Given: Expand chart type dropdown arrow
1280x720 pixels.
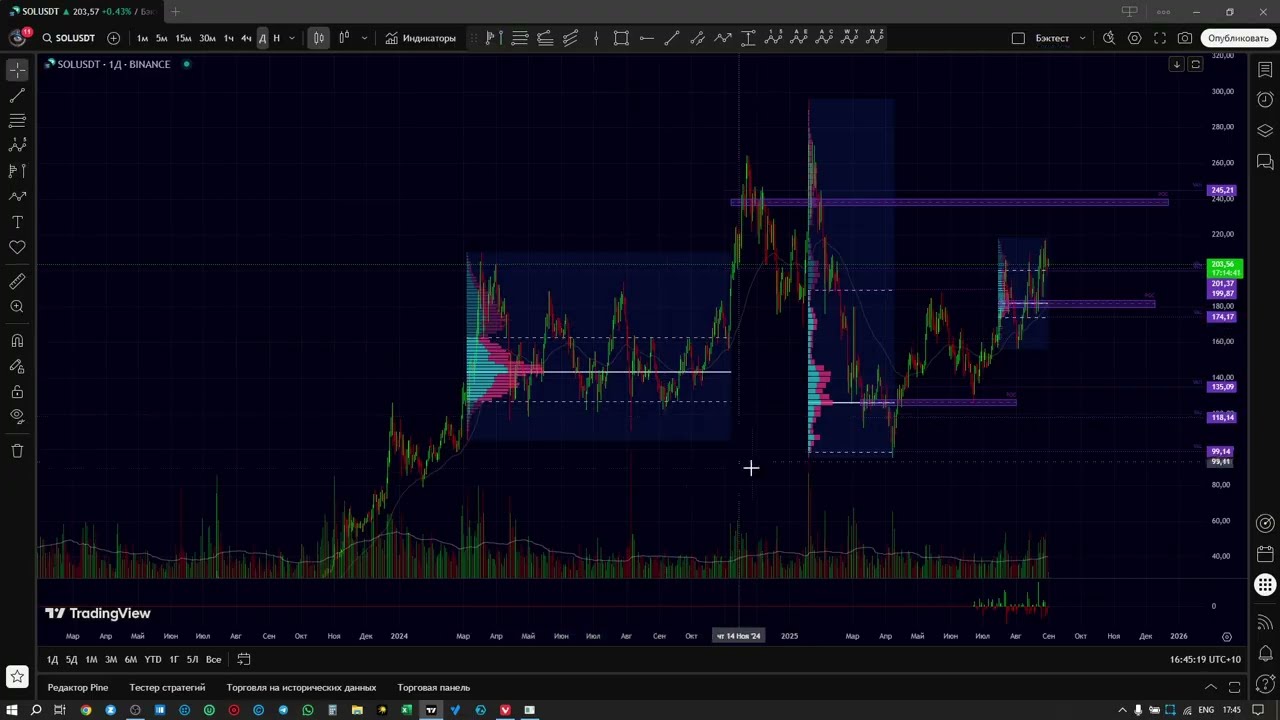Looking at the screenshot, I should tap(364, 38).
